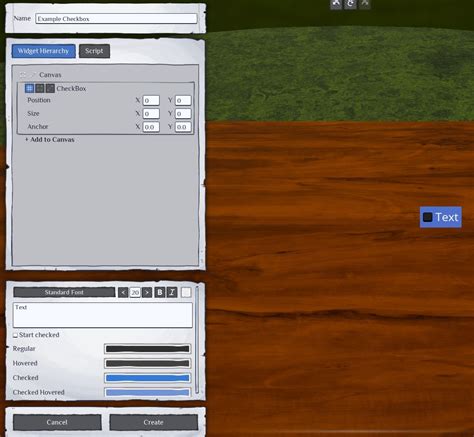Open the Standard Font dropdown
This screenshot has width=474, height=437.
64,292
